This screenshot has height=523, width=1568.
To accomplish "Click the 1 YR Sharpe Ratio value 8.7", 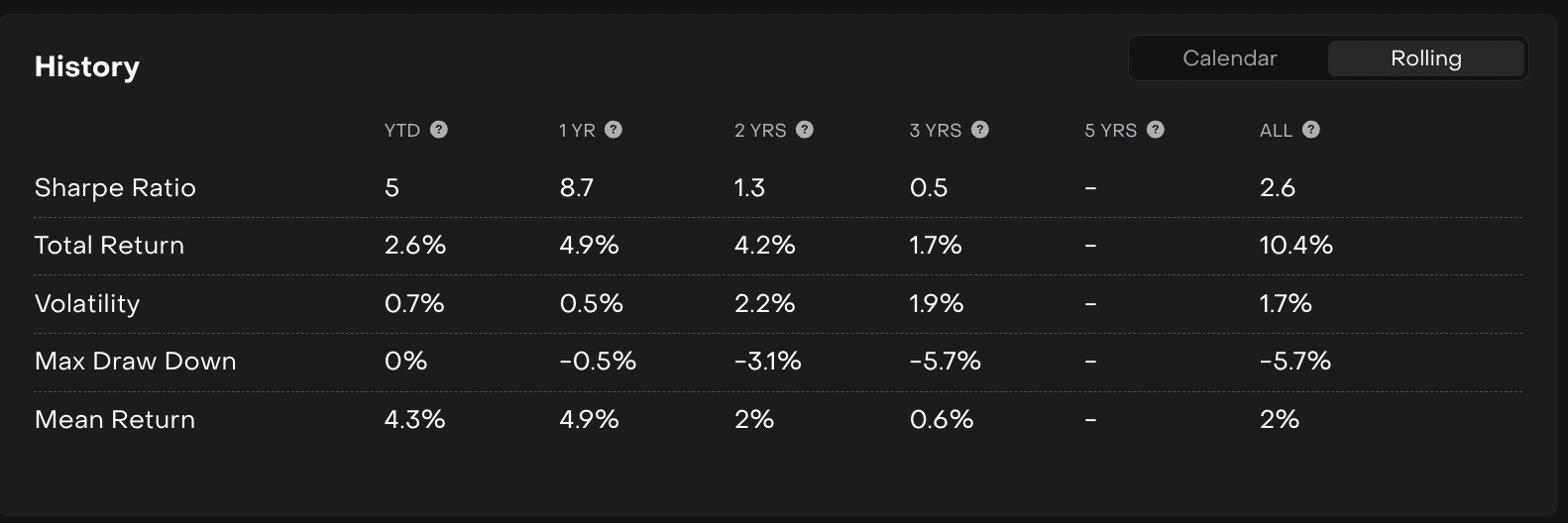I will coord(576,188).
